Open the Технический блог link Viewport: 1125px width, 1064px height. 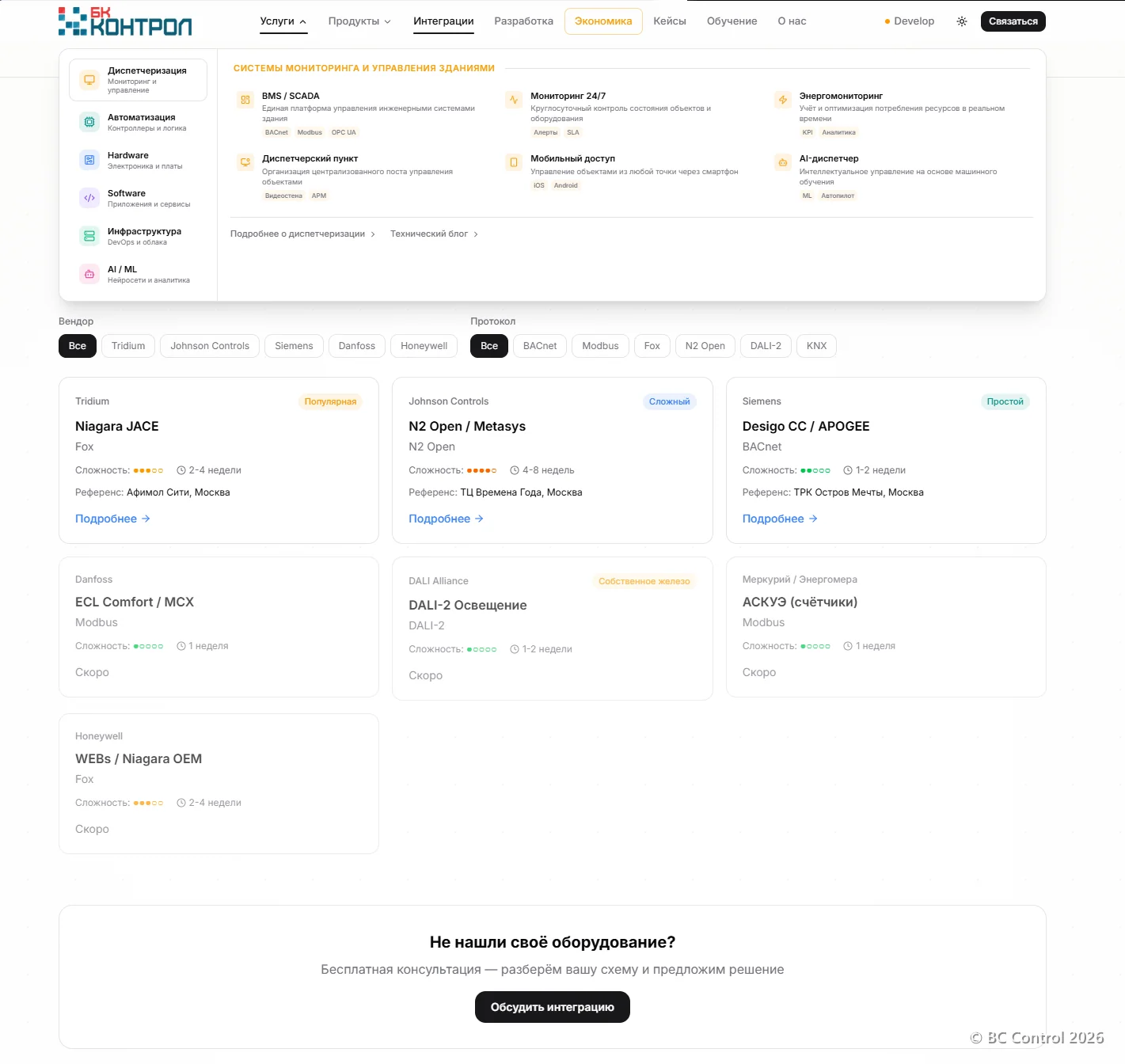pyautogui.click(x=434, y=234)
